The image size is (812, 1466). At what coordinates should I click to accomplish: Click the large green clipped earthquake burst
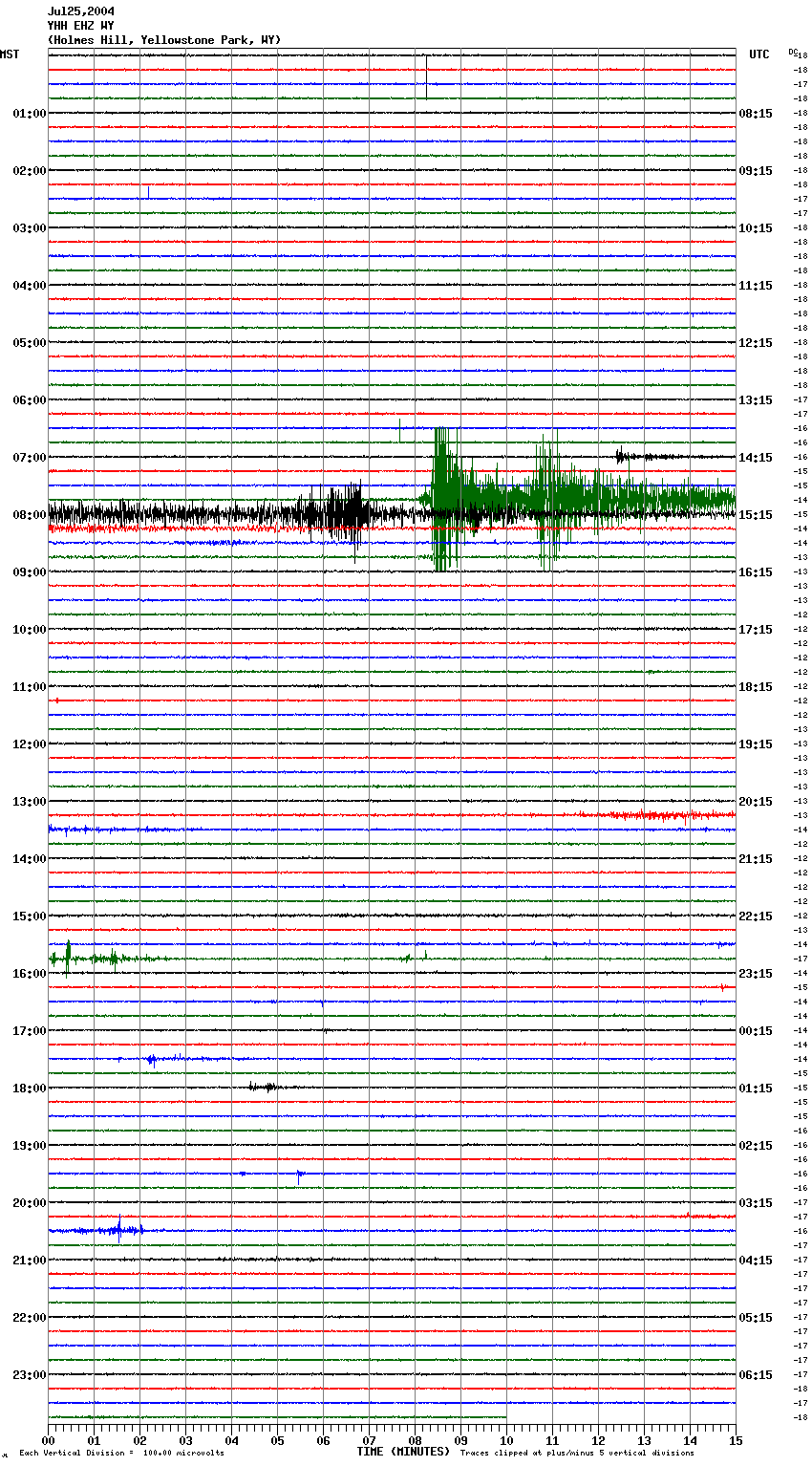[x=577, y=499]
